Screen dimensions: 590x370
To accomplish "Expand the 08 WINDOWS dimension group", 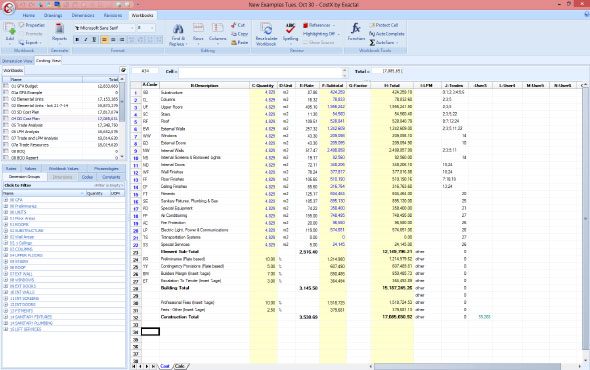I will click(6, 280).
